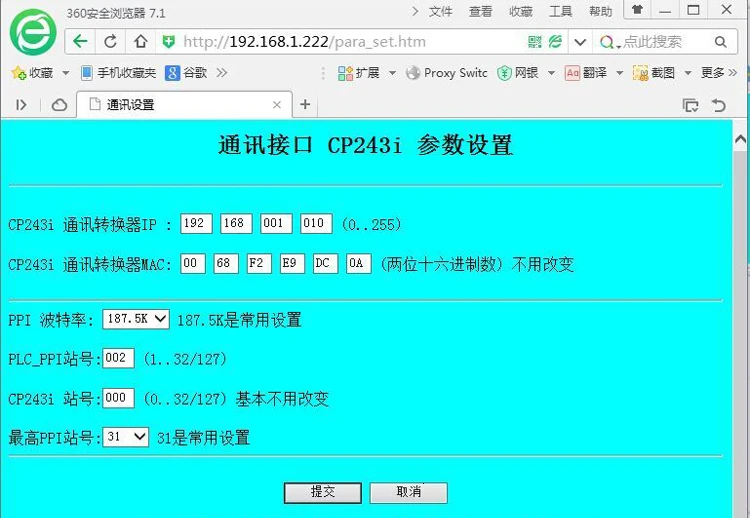This screenshot has width=750, height=518.
Task: Restore closed tab with undo icon
Action: tap(719, 105)
